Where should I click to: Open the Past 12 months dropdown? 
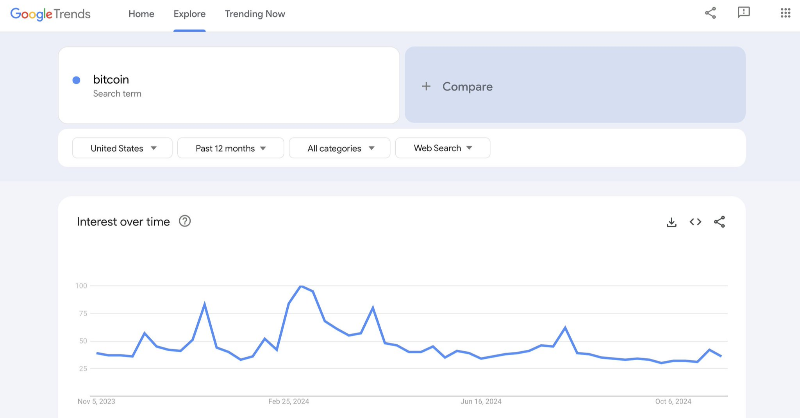(x=231, y=148)
